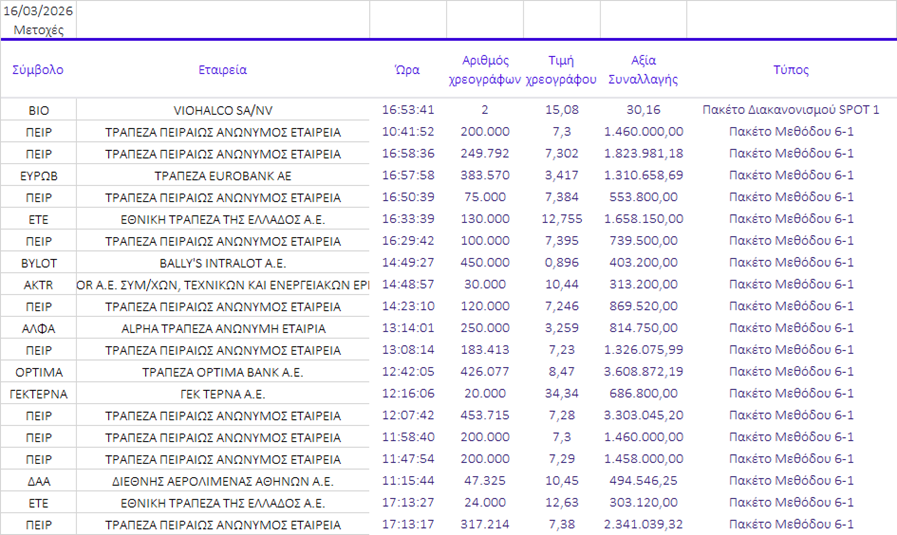897x535 pixels.
Task: Select the Αξία Συναλλαγής column header
Action: 643,70
